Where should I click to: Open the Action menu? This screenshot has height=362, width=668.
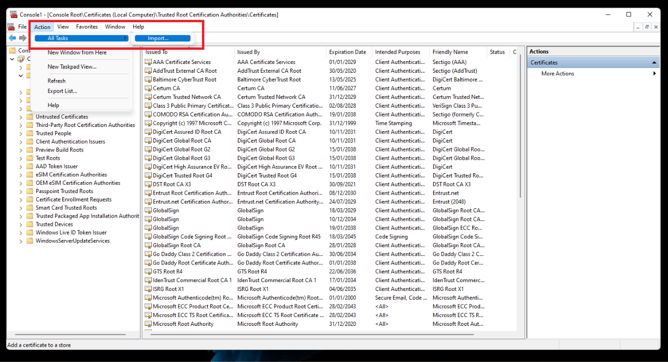pos(42,27)
